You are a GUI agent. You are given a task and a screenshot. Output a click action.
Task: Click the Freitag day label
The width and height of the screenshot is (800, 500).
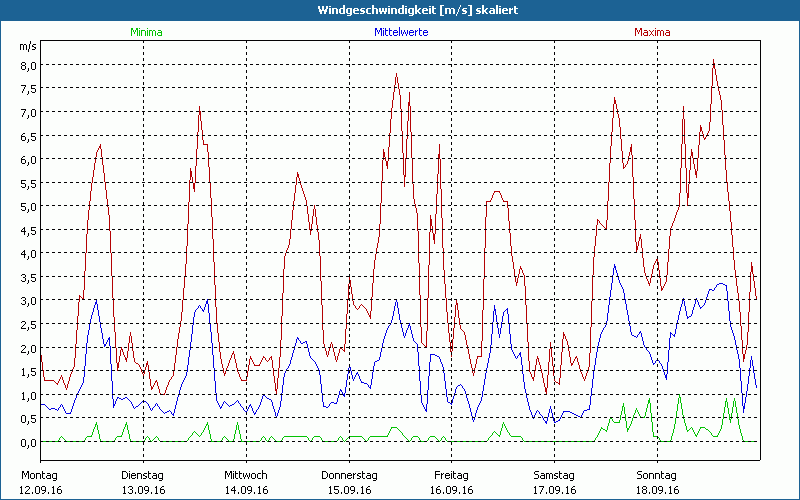pos(452,476)
